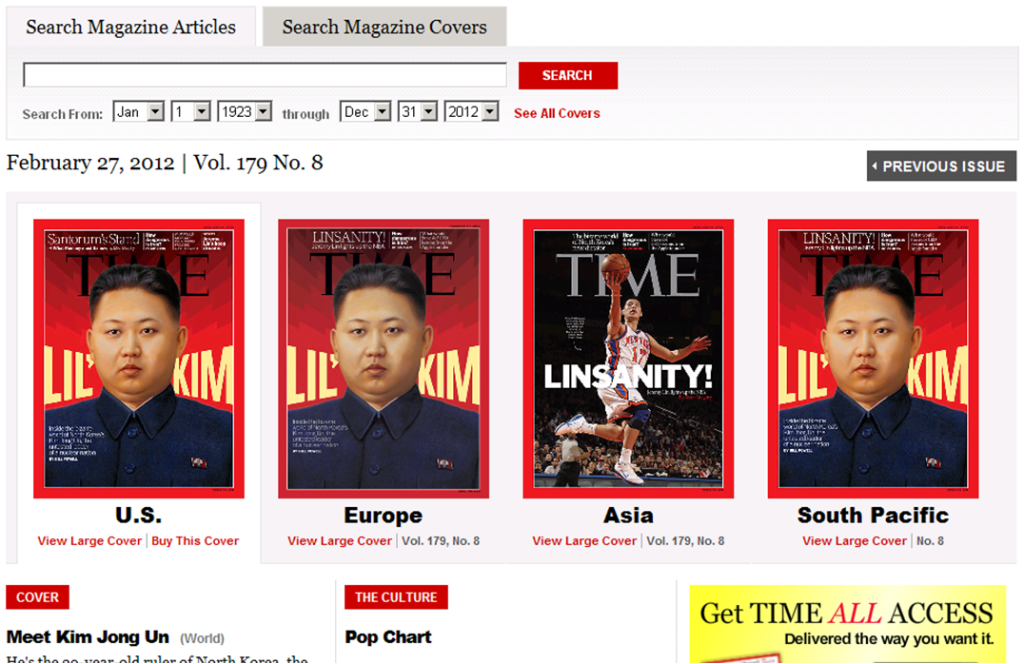Screen dimensions: 1024x664
Task: Click Vol. 179, No. 8 under Asia
Action: pyautogui.click(x=685, y=541)
